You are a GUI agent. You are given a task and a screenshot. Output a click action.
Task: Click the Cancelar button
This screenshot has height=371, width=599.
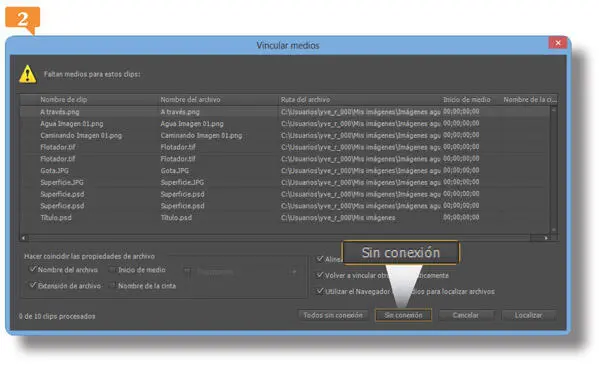coord(466,315)
